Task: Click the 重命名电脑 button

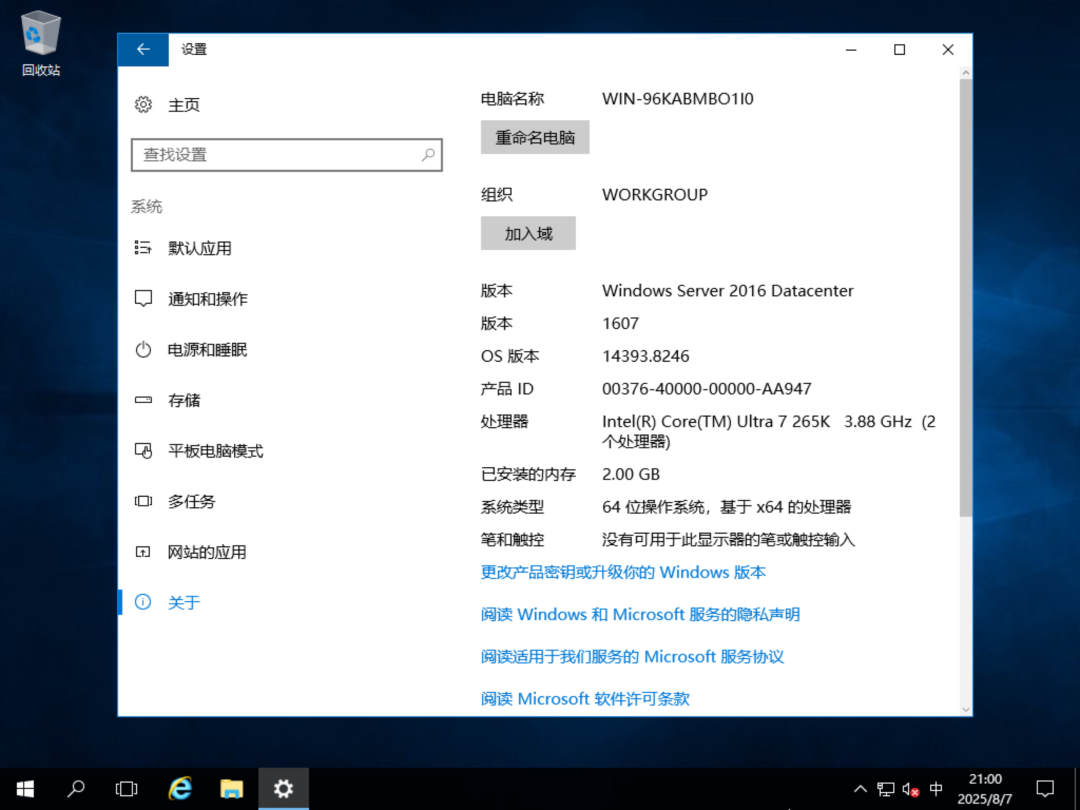Action: click(535, 138)
